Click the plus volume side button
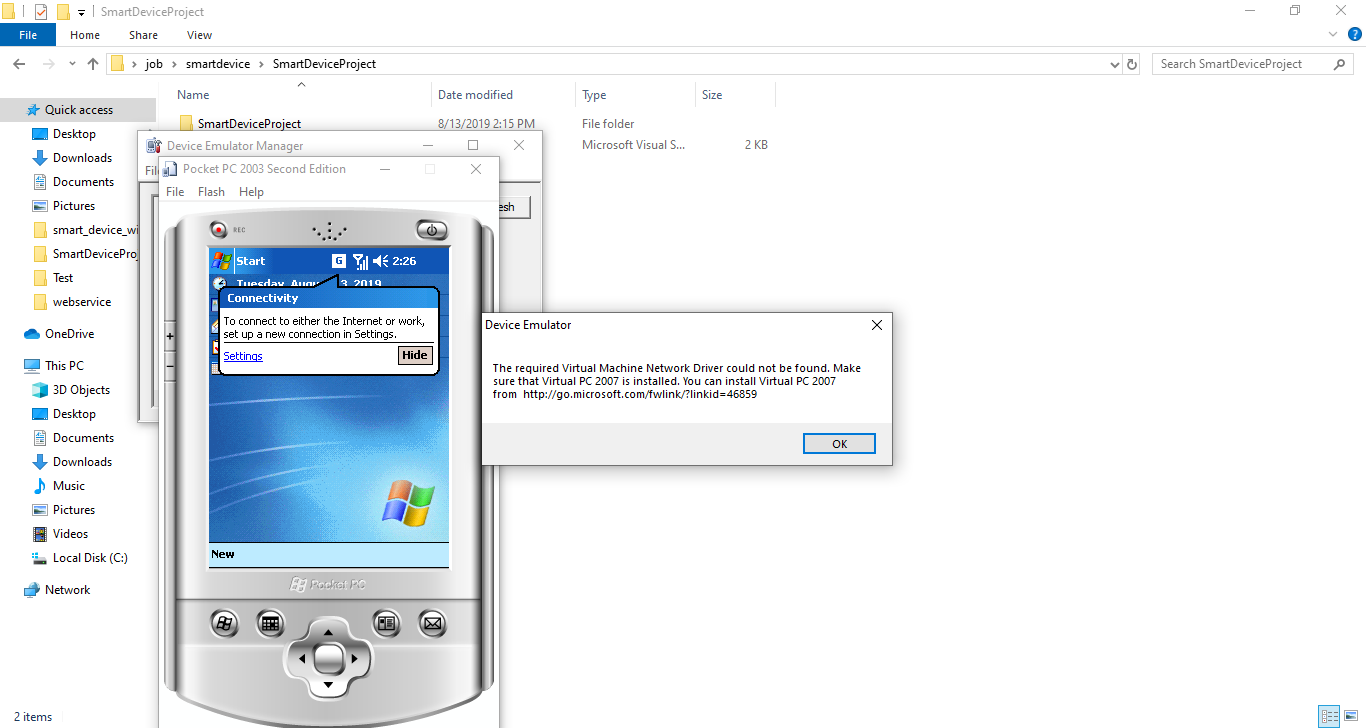The height and width of the screenshot is (728, 1366). coord(169,337)
